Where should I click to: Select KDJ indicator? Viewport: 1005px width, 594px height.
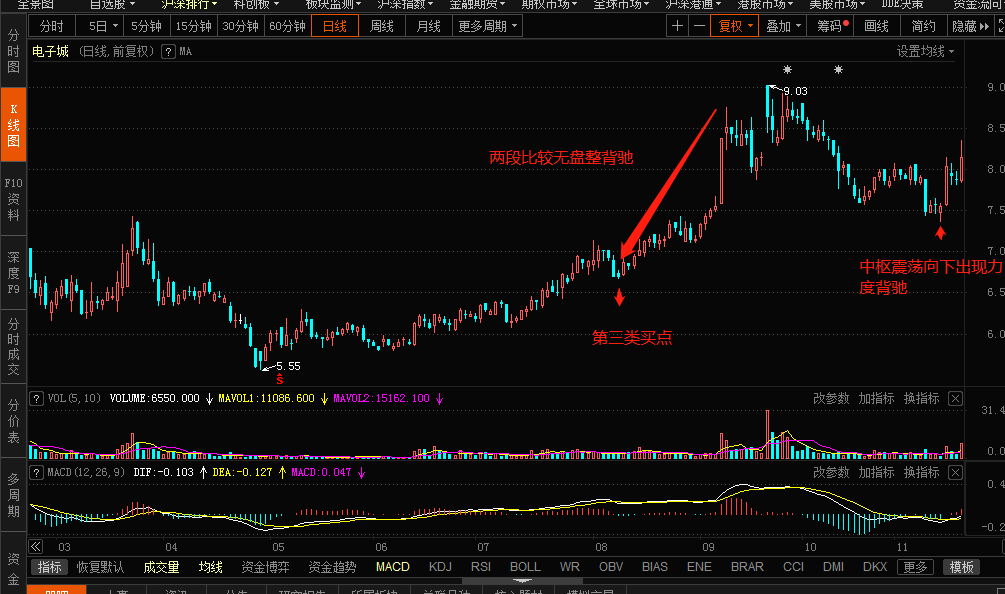click(440, 567)
